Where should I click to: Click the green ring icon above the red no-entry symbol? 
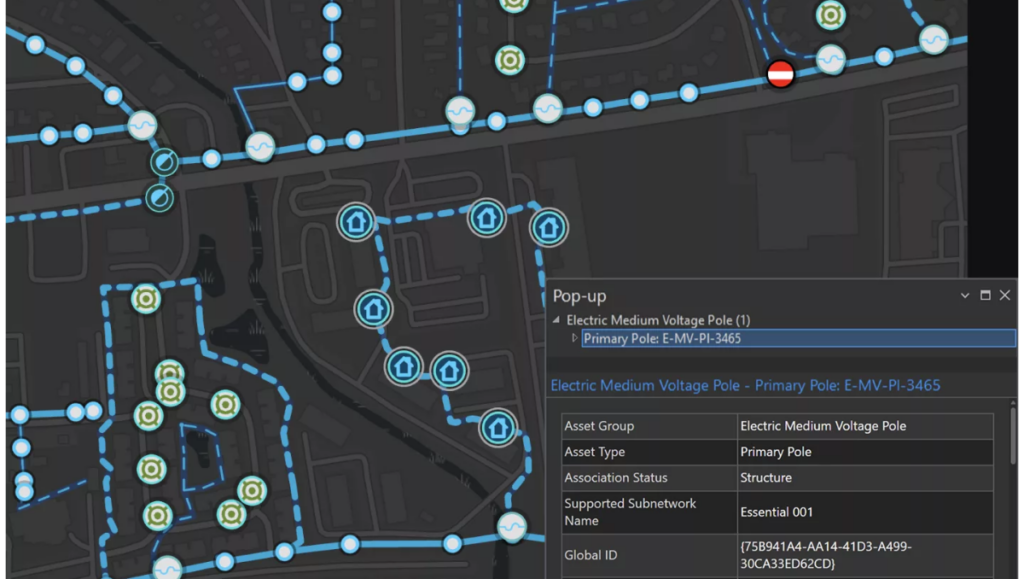(x=831, y=14)
